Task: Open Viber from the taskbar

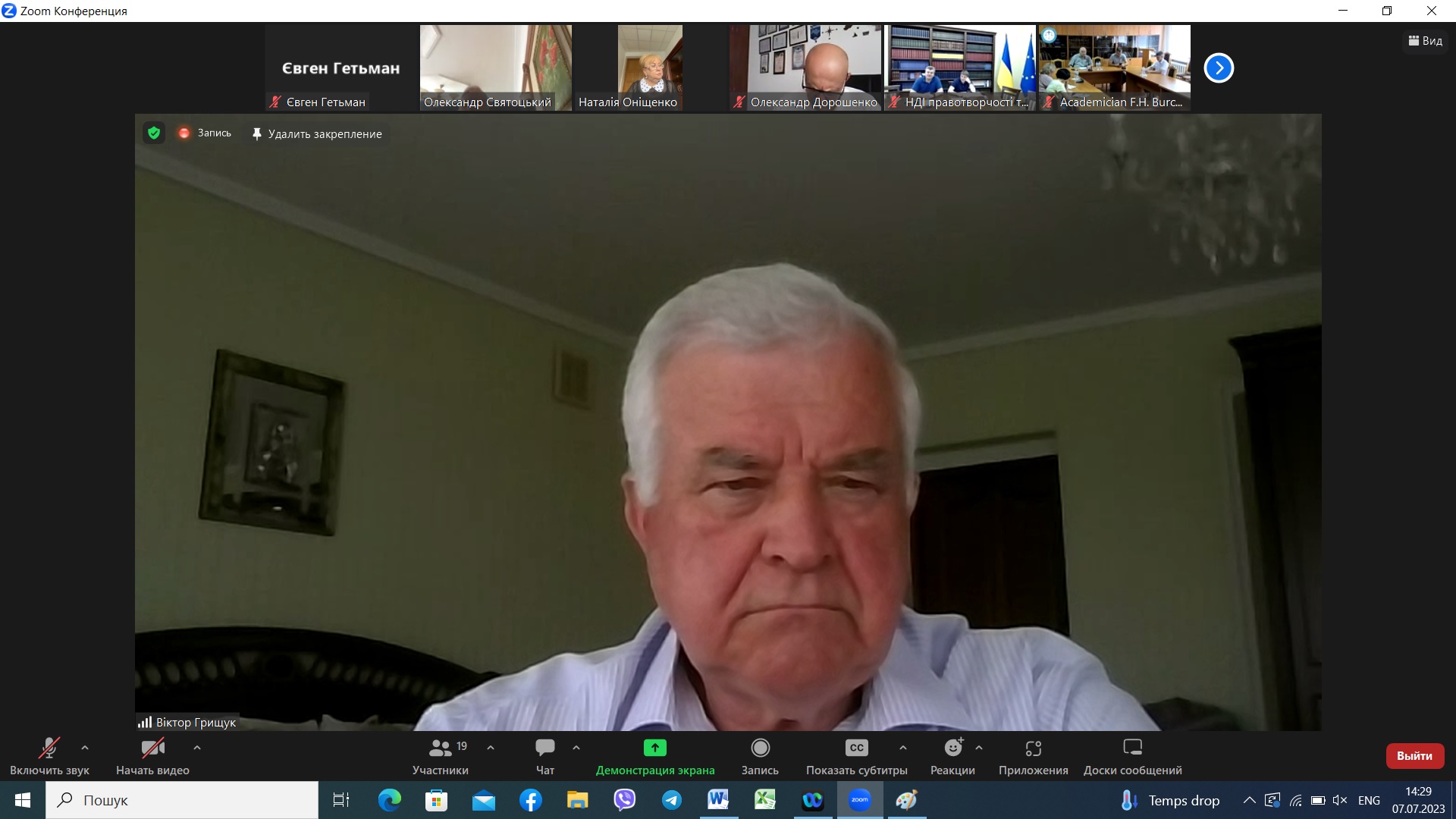Action: coord(624,800)
